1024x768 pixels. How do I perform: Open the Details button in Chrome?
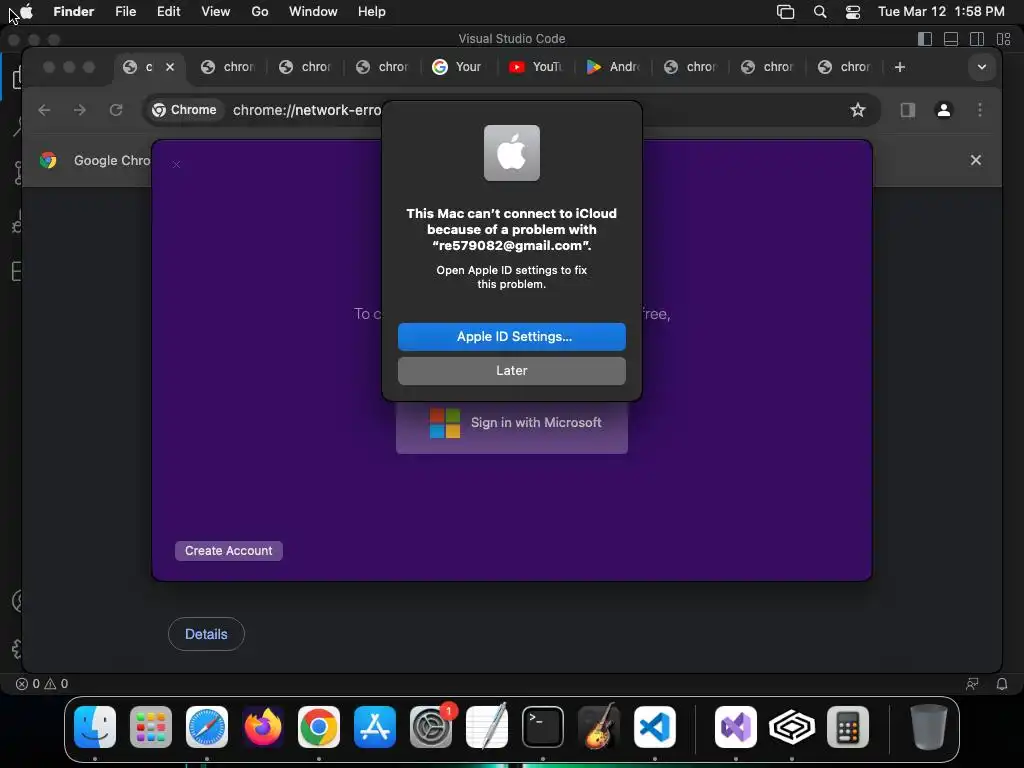[206, 634]
